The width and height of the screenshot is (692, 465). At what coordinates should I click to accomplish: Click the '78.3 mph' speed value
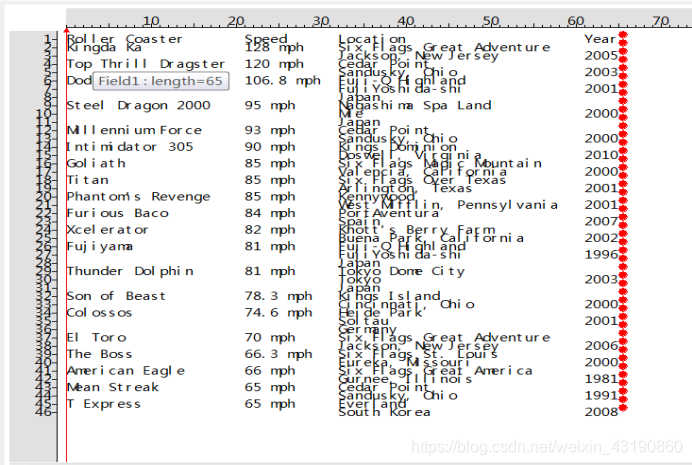[x=278, y=296]
